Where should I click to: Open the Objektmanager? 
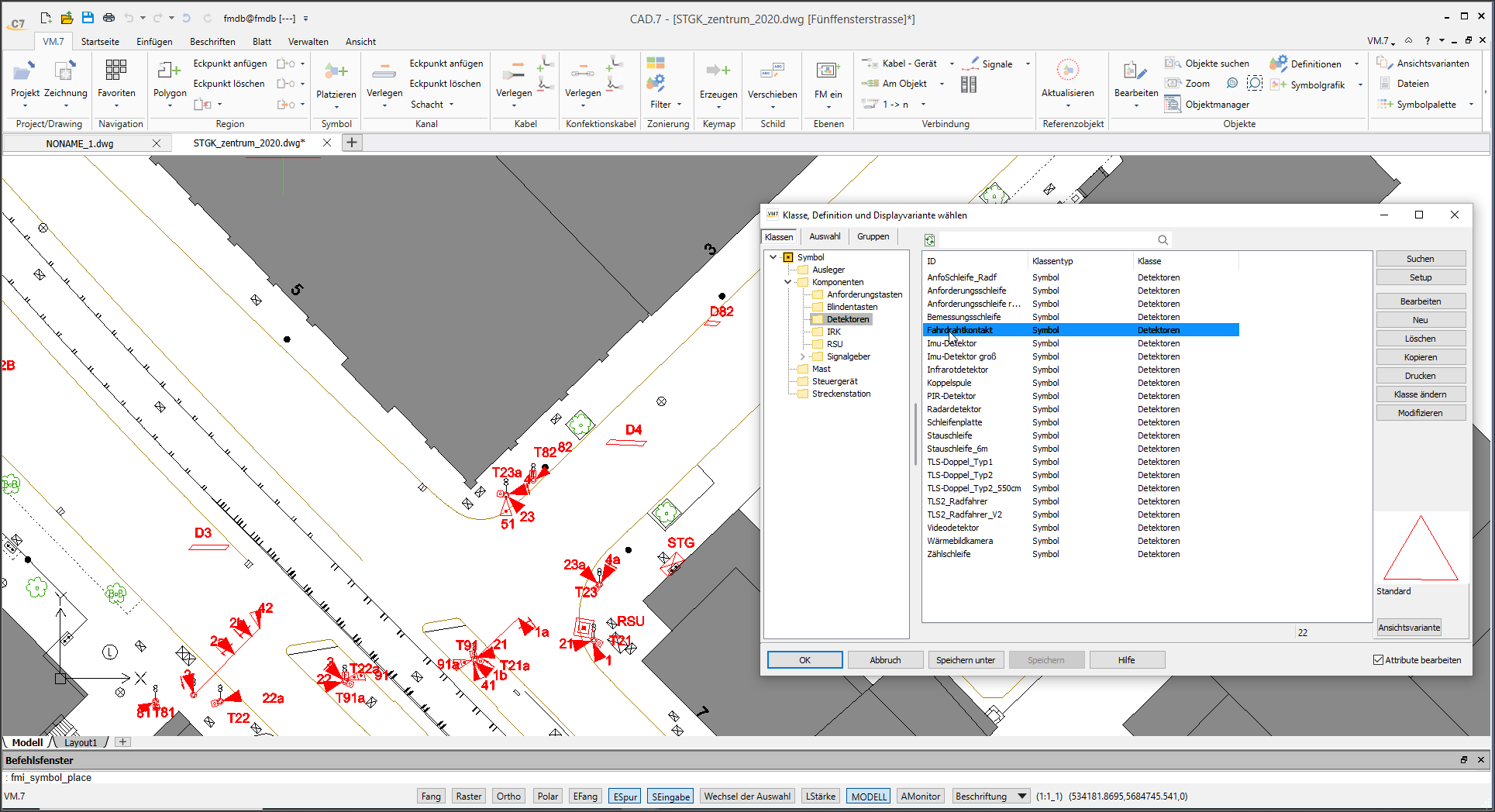tap(1207, 105)
